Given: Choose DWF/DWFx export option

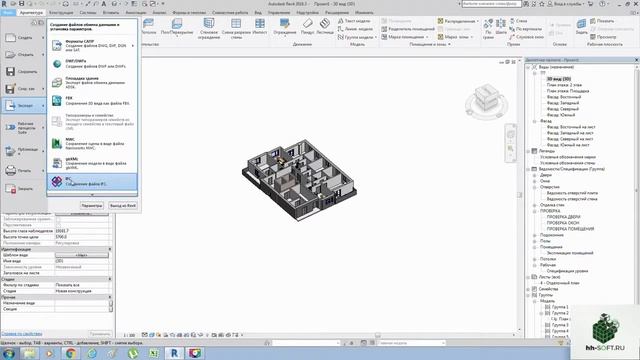Looking at the screenshot, I should point(92,63).
